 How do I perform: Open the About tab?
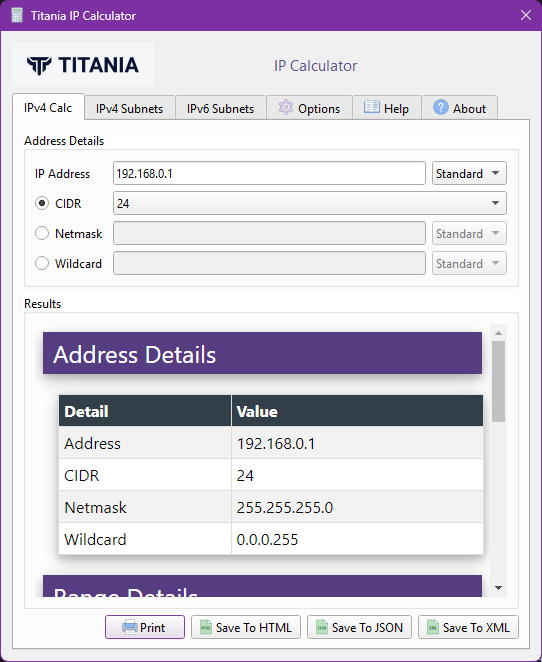459,109
